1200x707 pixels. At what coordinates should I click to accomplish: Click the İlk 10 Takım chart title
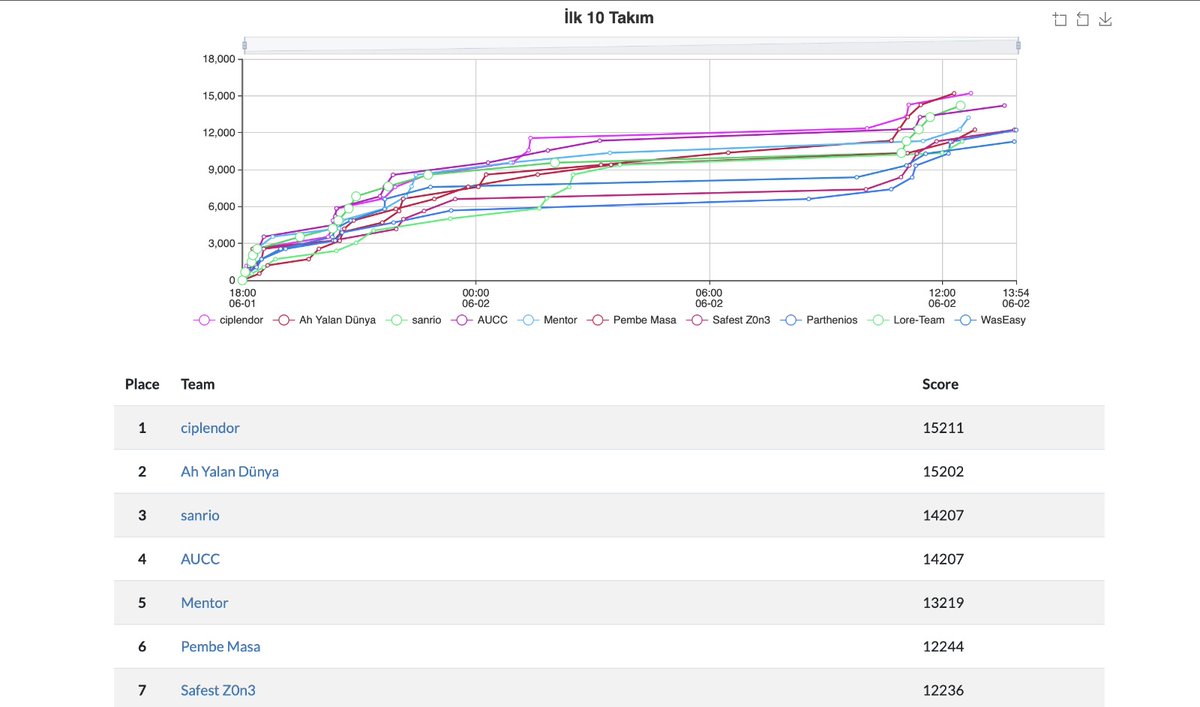[x=608, y=18]
